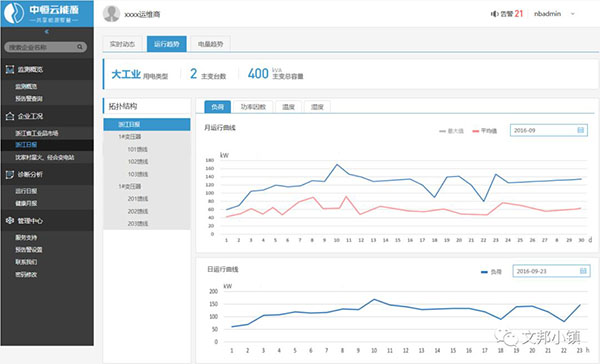Select 202馈线 in the topology tree
The width and height of the screenshot is (600, 364).
(x=138, y=211)
